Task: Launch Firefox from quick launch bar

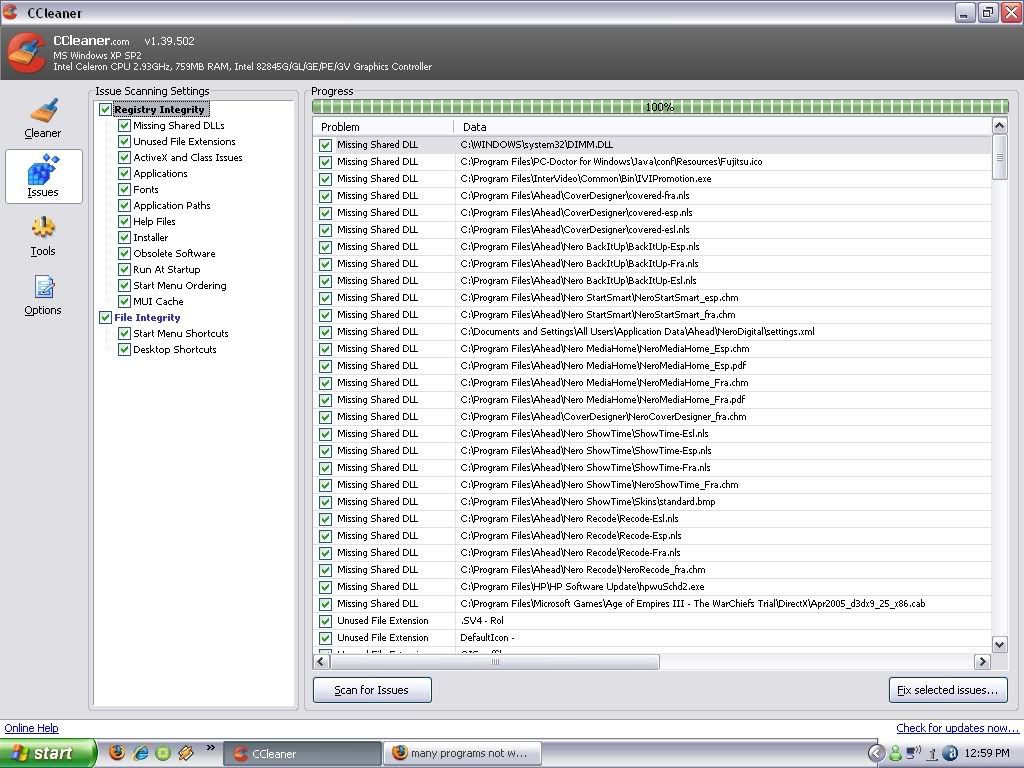Action: click(117, 752)
